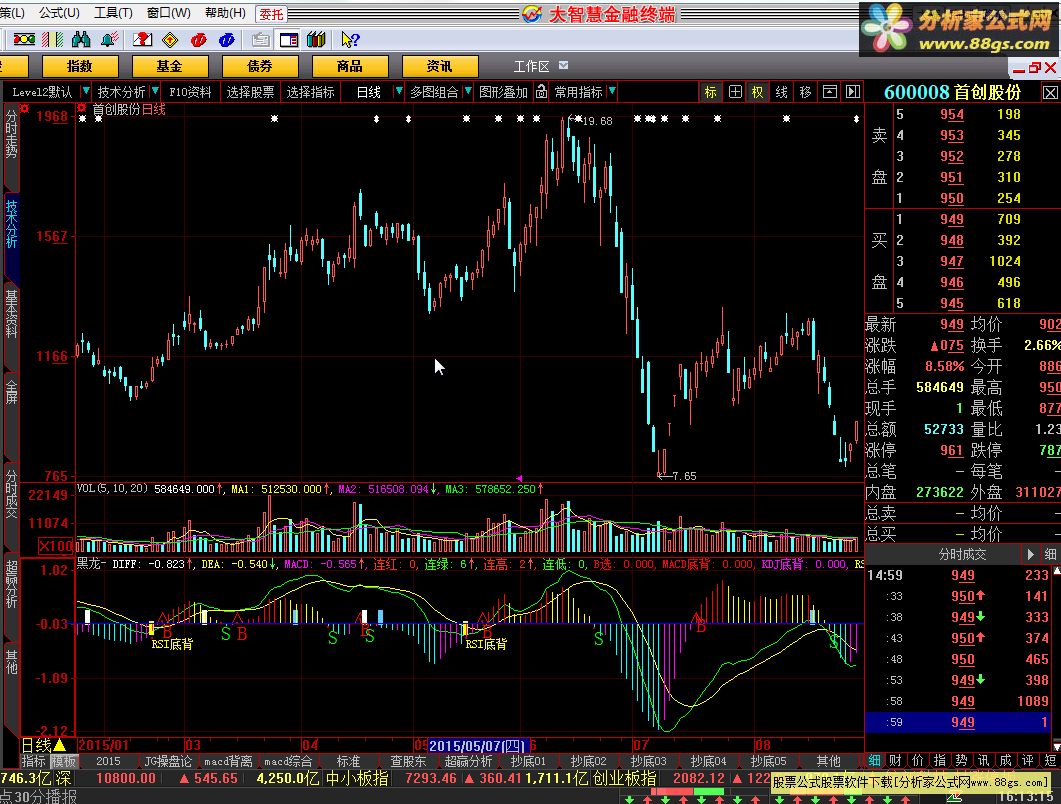The width and height of the screenshot is (1061, 804).
Task: Toggle the 权 adjustment button
Action: tap(758, 92)
